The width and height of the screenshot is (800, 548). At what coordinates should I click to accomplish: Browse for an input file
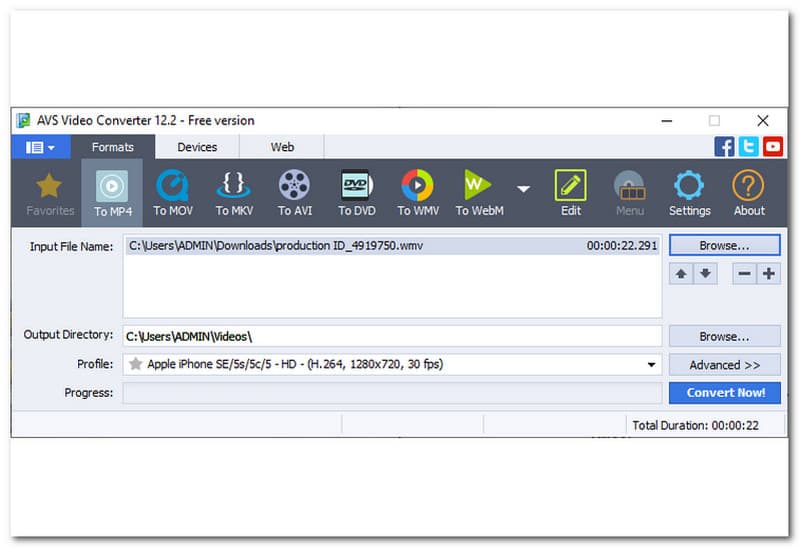tap(724, 245)
